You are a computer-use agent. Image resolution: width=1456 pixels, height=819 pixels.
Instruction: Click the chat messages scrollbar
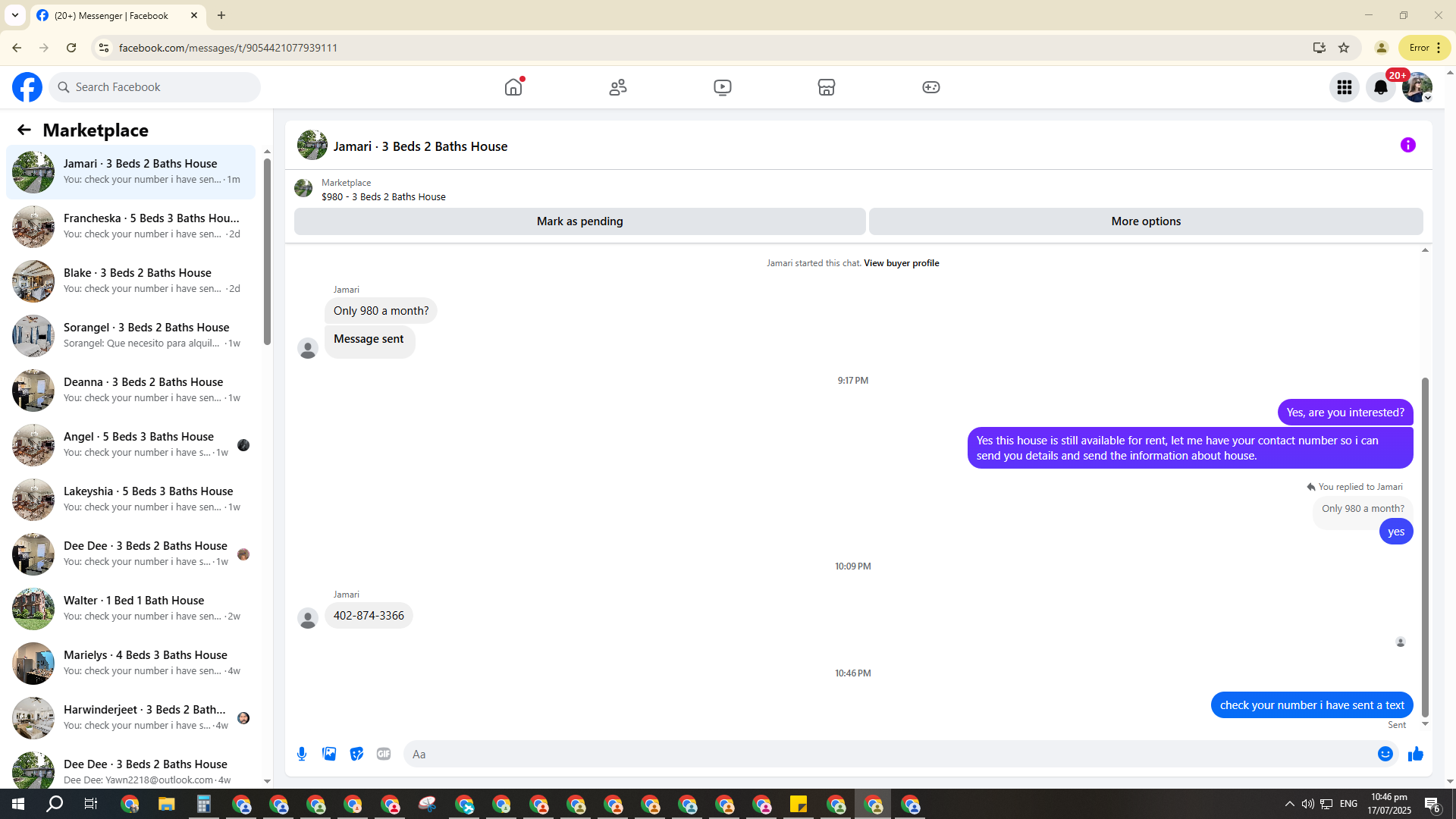tap(1425, 546)
